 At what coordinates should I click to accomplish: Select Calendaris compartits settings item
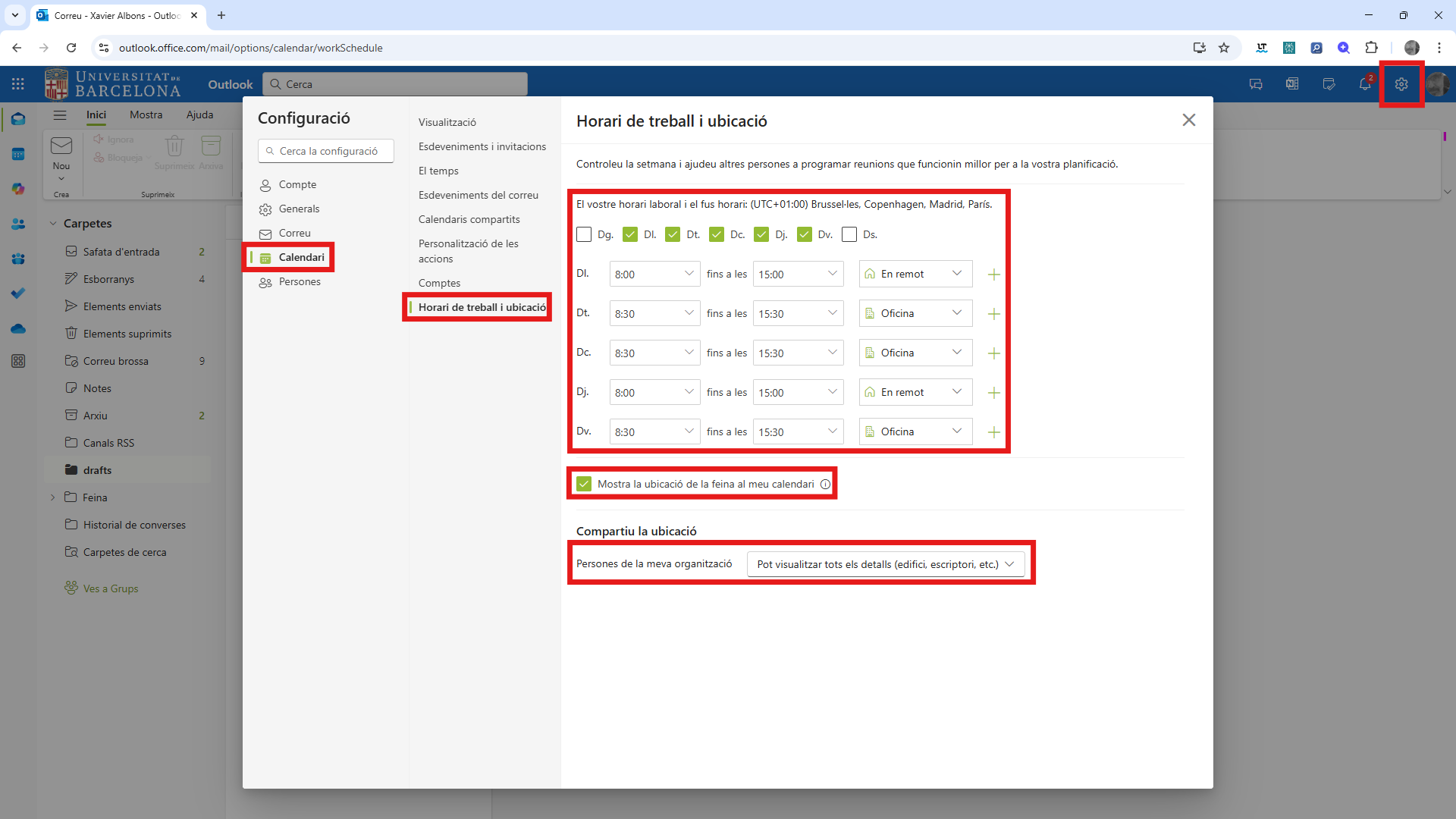469,219
